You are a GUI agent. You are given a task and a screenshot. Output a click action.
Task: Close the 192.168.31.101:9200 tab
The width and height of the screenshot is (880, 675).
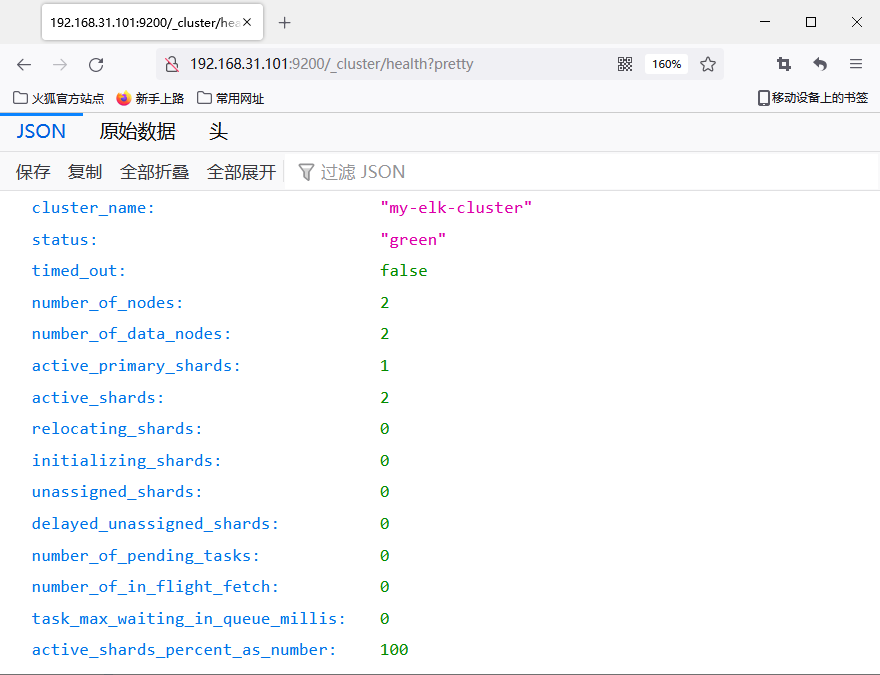point(247,22)
